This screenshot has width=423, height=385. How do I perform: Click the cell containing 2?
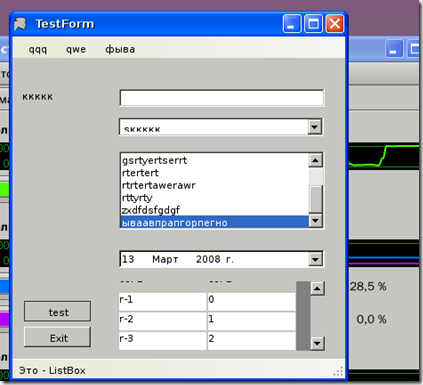[251, 341]
